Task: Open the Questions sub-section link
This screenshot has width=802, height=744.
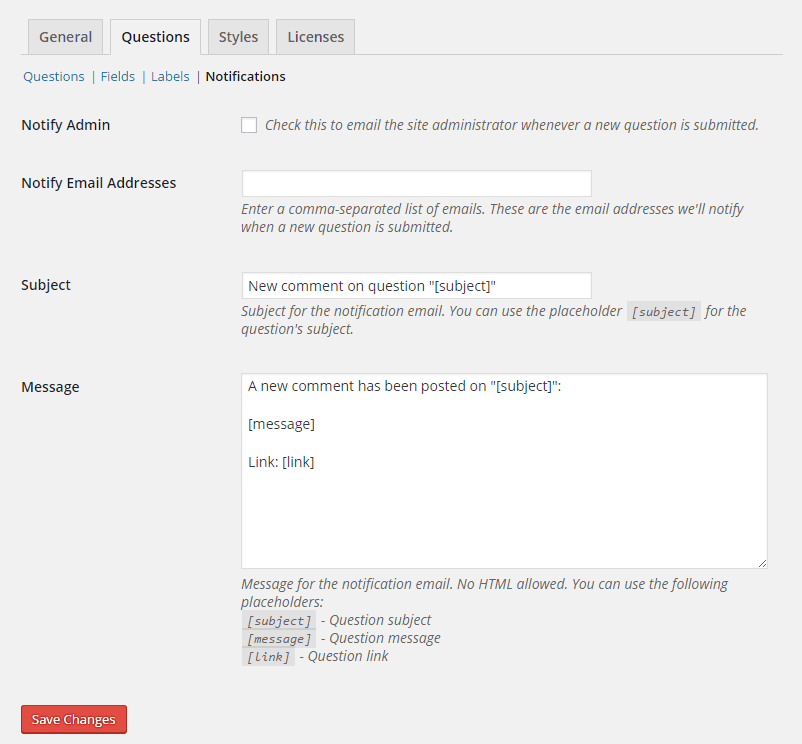Action: 54,76
